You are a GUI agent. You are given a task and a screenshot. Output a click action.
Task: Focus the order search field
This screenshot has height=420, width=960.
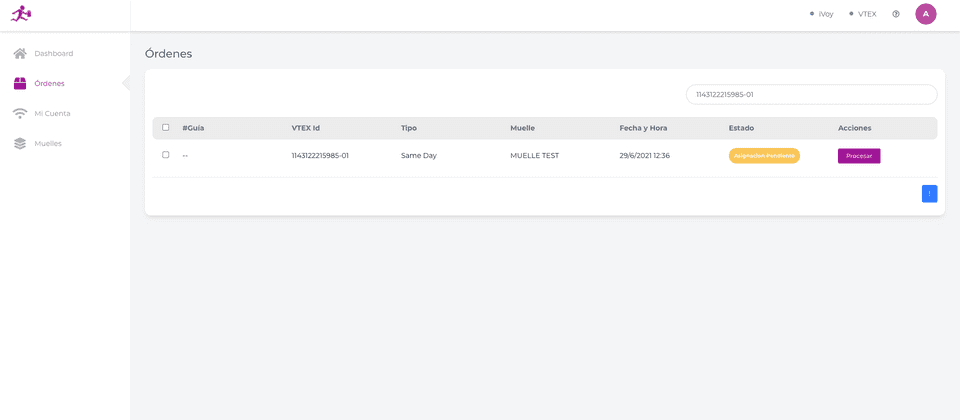pos(811,94)
